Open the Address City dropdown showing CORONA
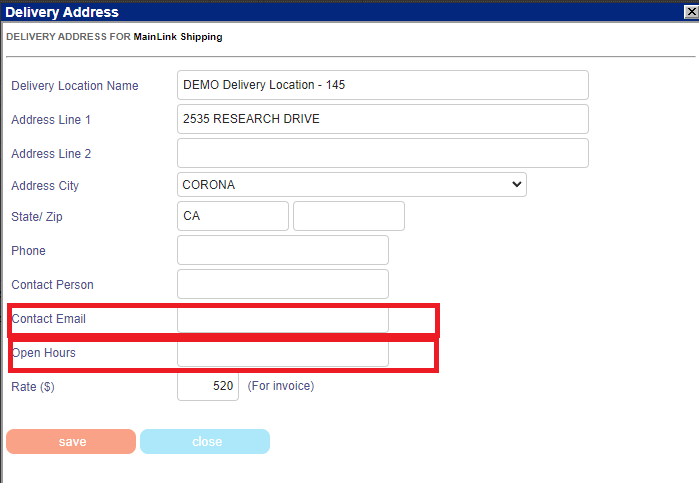 (x=351, y=185)
